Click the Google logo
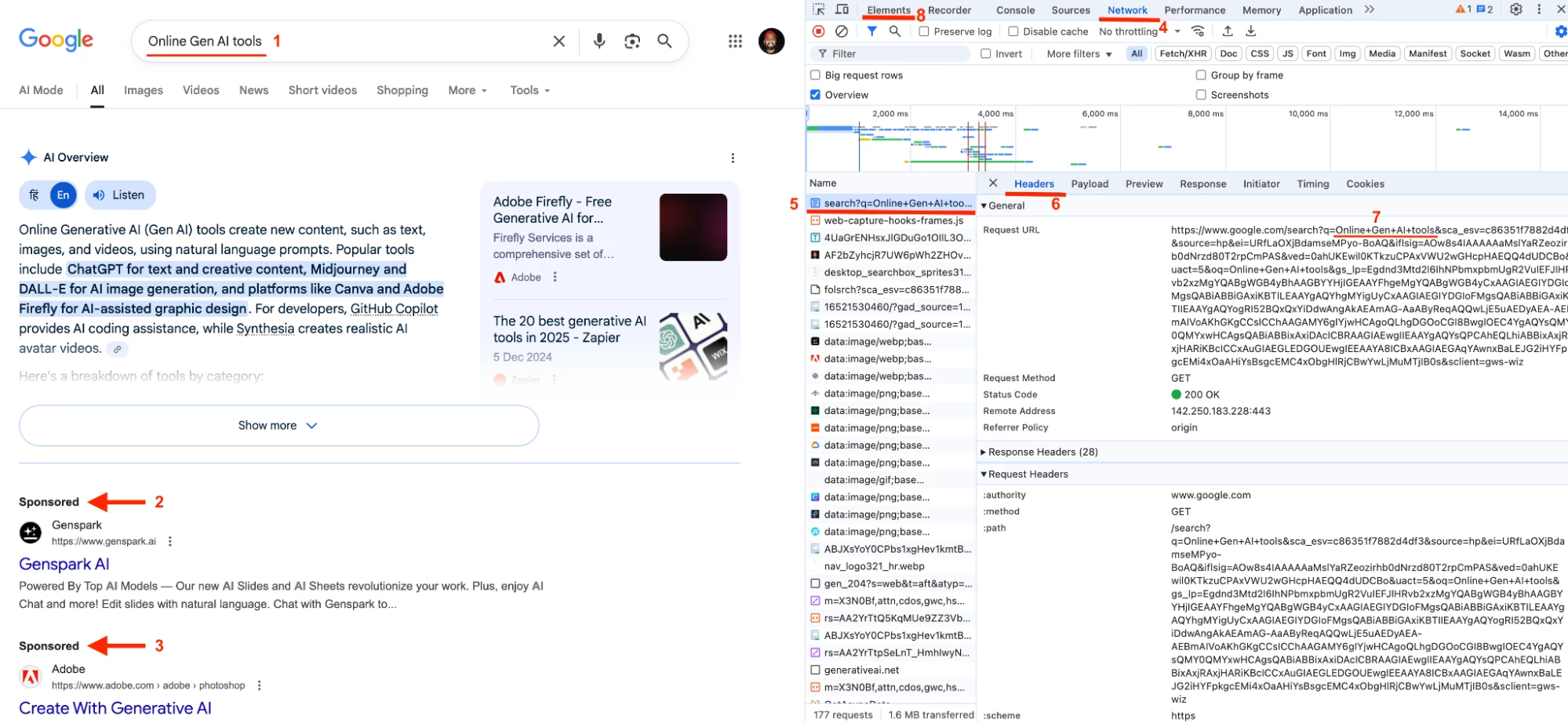1568x723 pixels. [56, 40]
